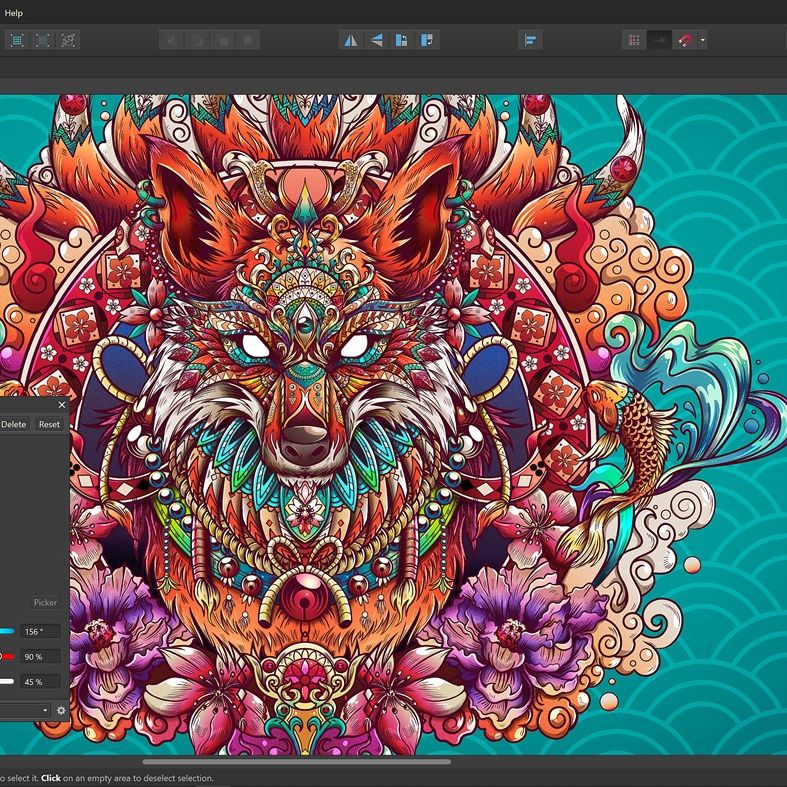Click the Flip Horizontal icon
Image resolution: width=787 pixels, height=787 pixels.
(x=351, y=40)
